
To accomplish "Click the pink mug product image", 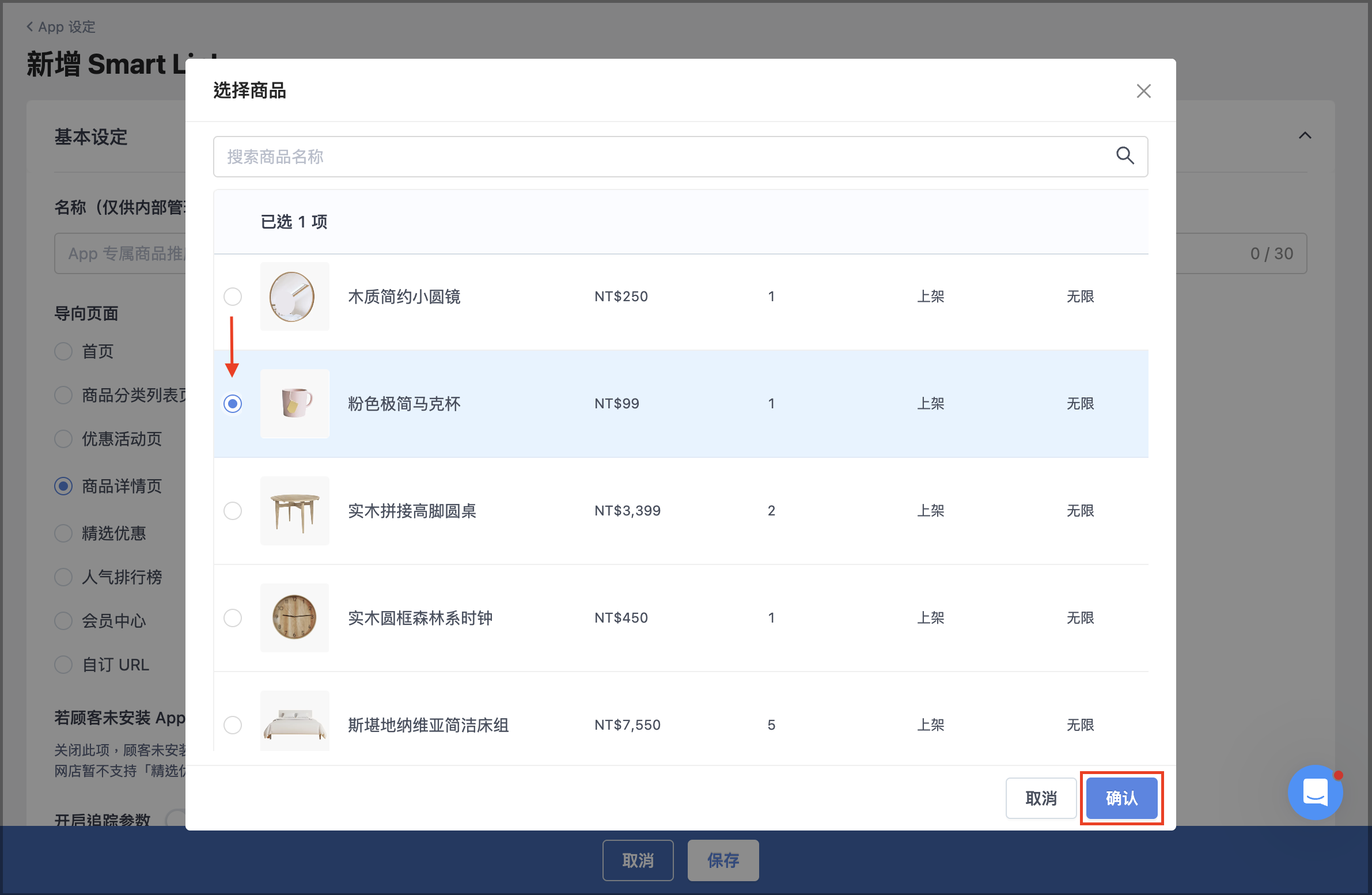I will click(x=294, y=403).
